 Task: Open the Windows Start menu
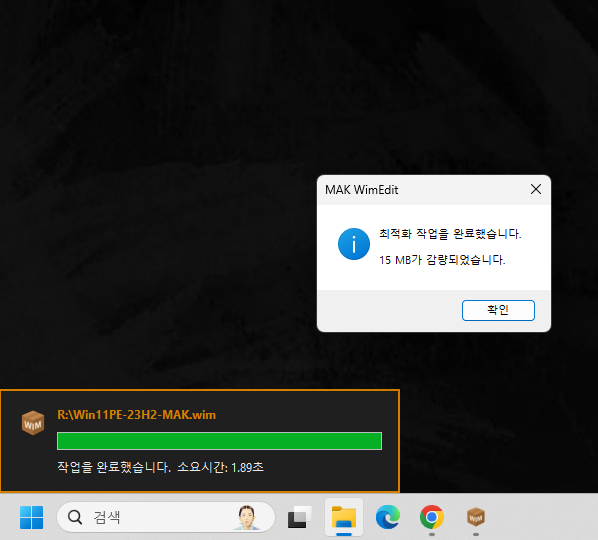pyautogui.click(x=31, y=518)
